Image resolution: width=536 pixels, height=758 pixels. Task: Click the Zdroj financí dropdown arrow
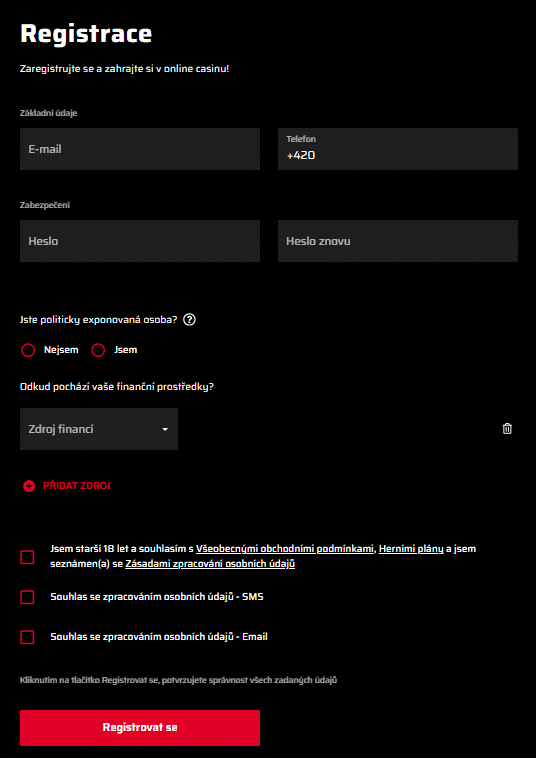(165, 429)
